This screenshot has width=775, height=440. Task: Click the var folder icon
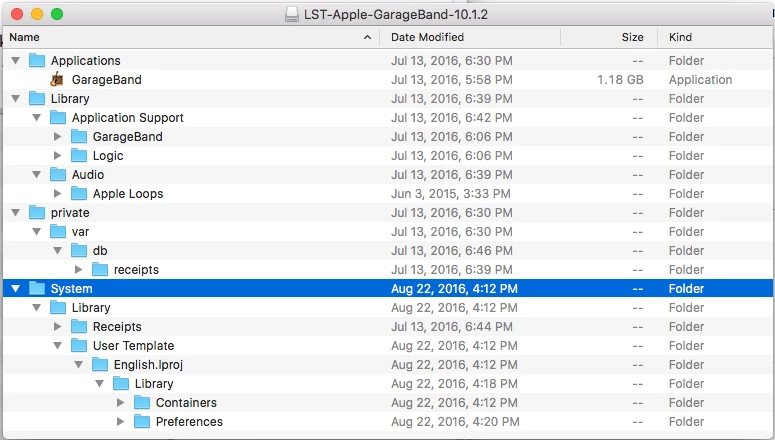pyautogui.click(x=58, y=231)
